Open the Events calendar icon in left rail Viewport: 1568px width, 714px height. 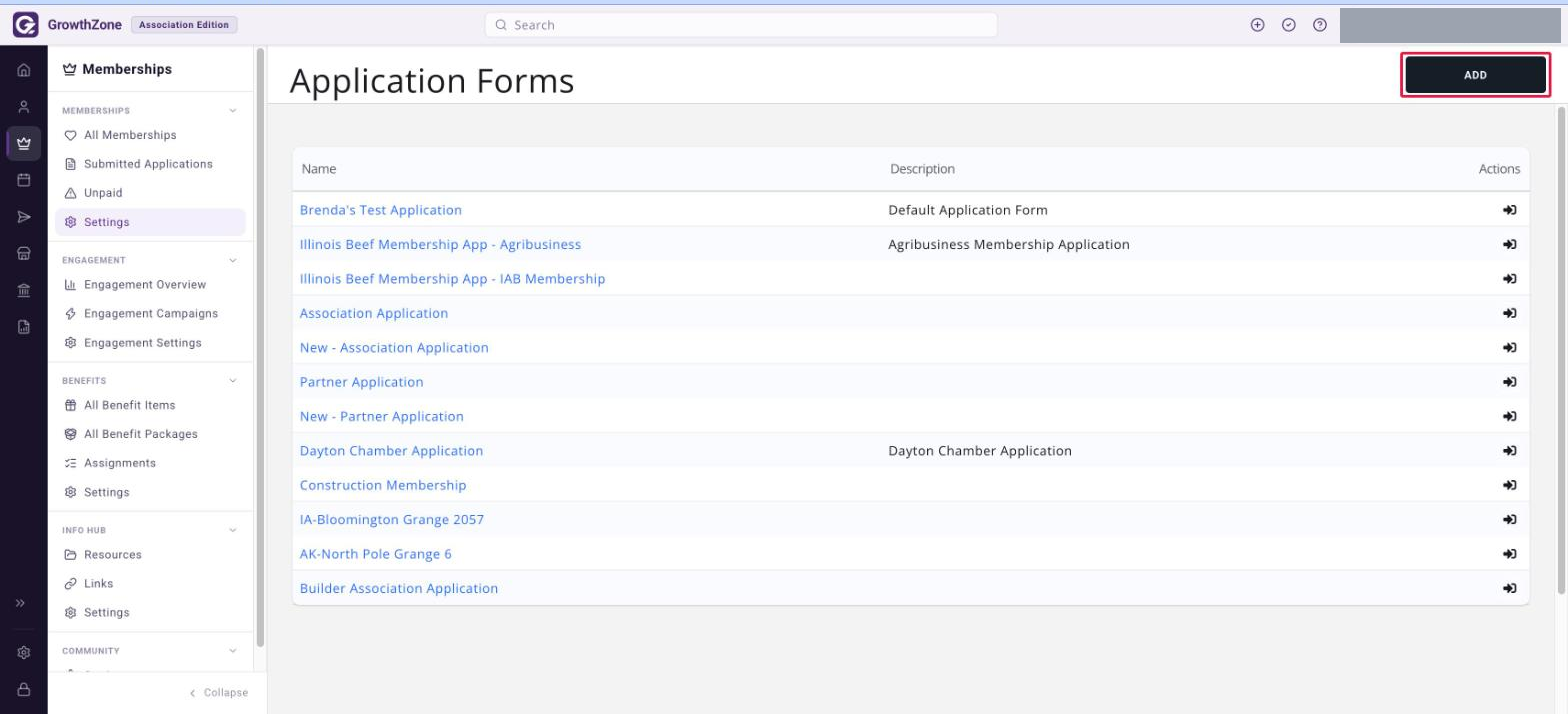click(24, 181)
